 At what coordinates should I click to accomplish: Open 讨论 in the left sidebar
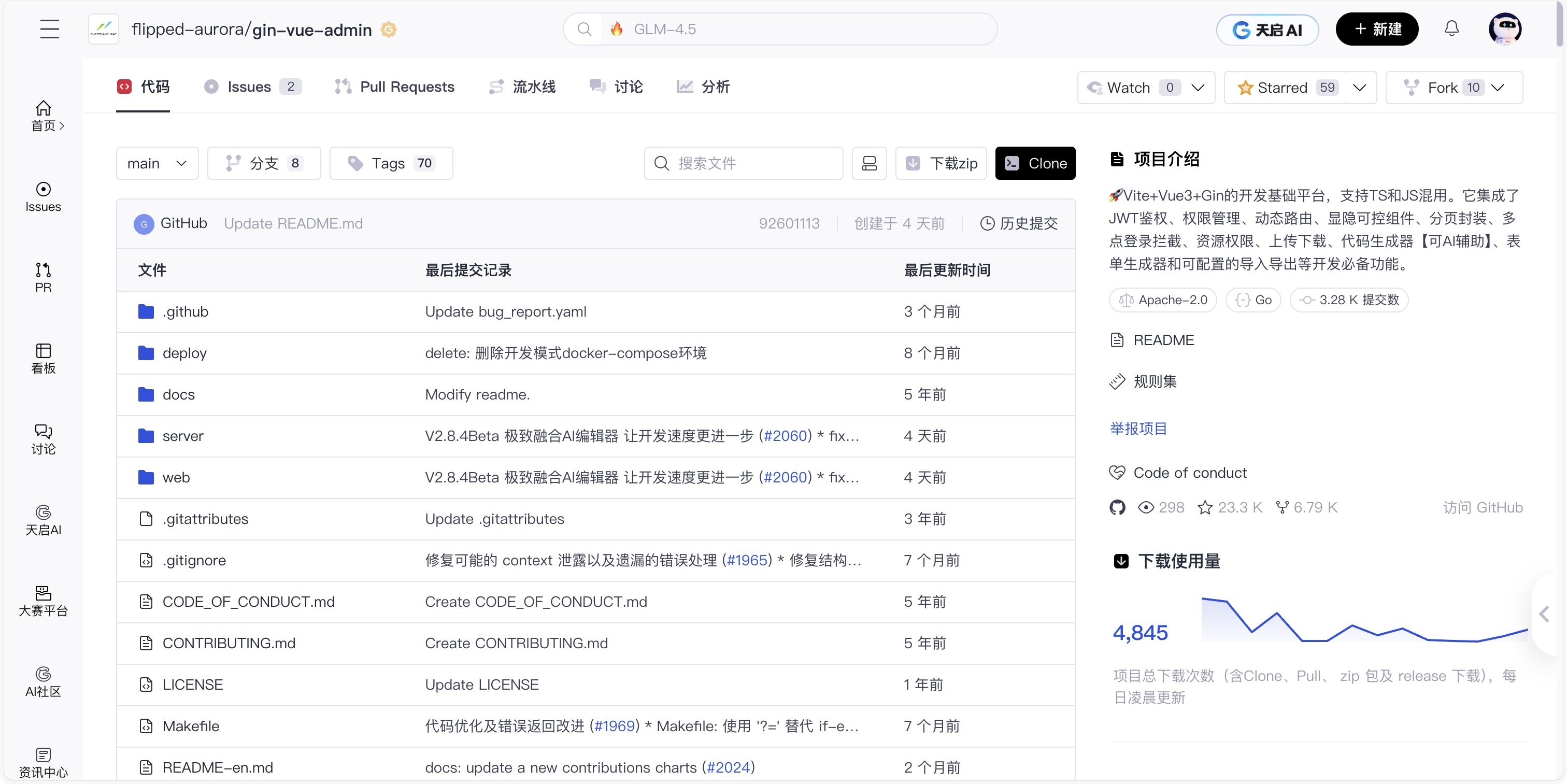tap(43, 440)
